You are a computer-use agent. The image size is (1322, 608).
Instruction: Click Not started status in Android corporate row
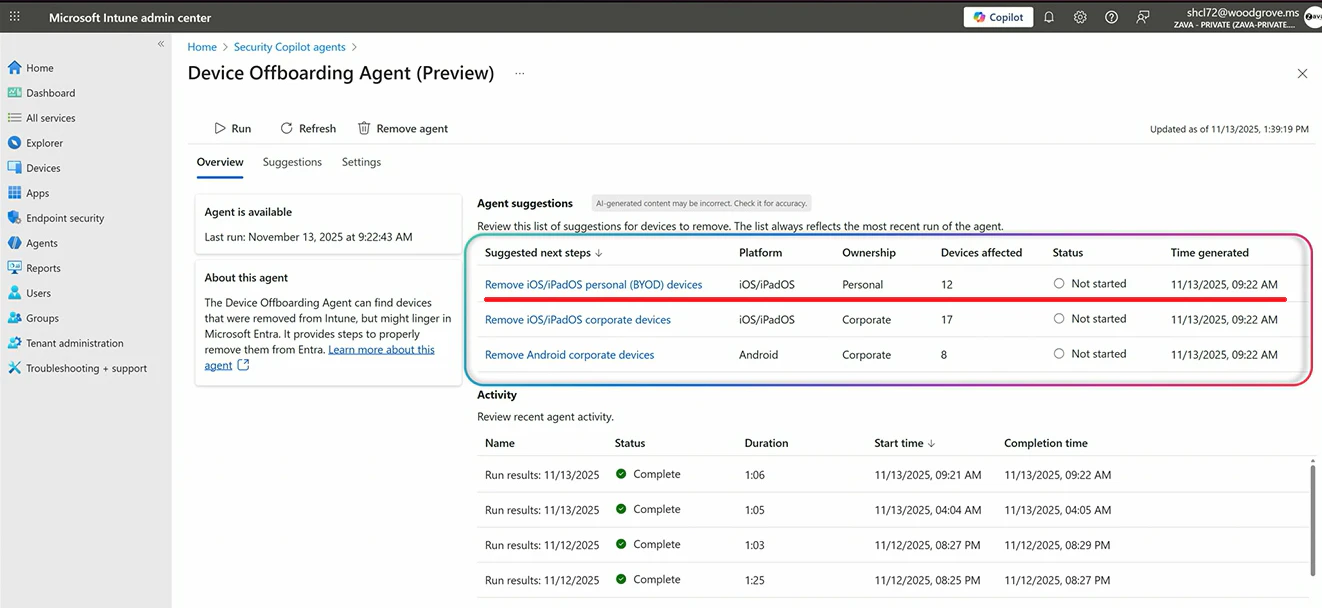(1090, 354)
